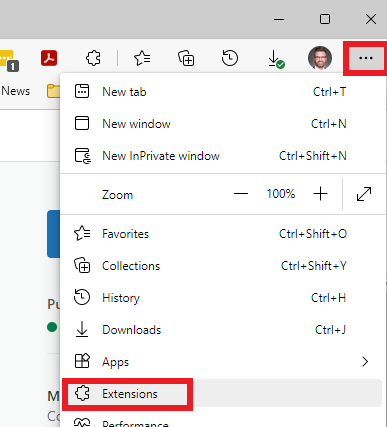Decrease zoom with minus button
This screenshot has height=427, width=387.
tap(241, 194)
